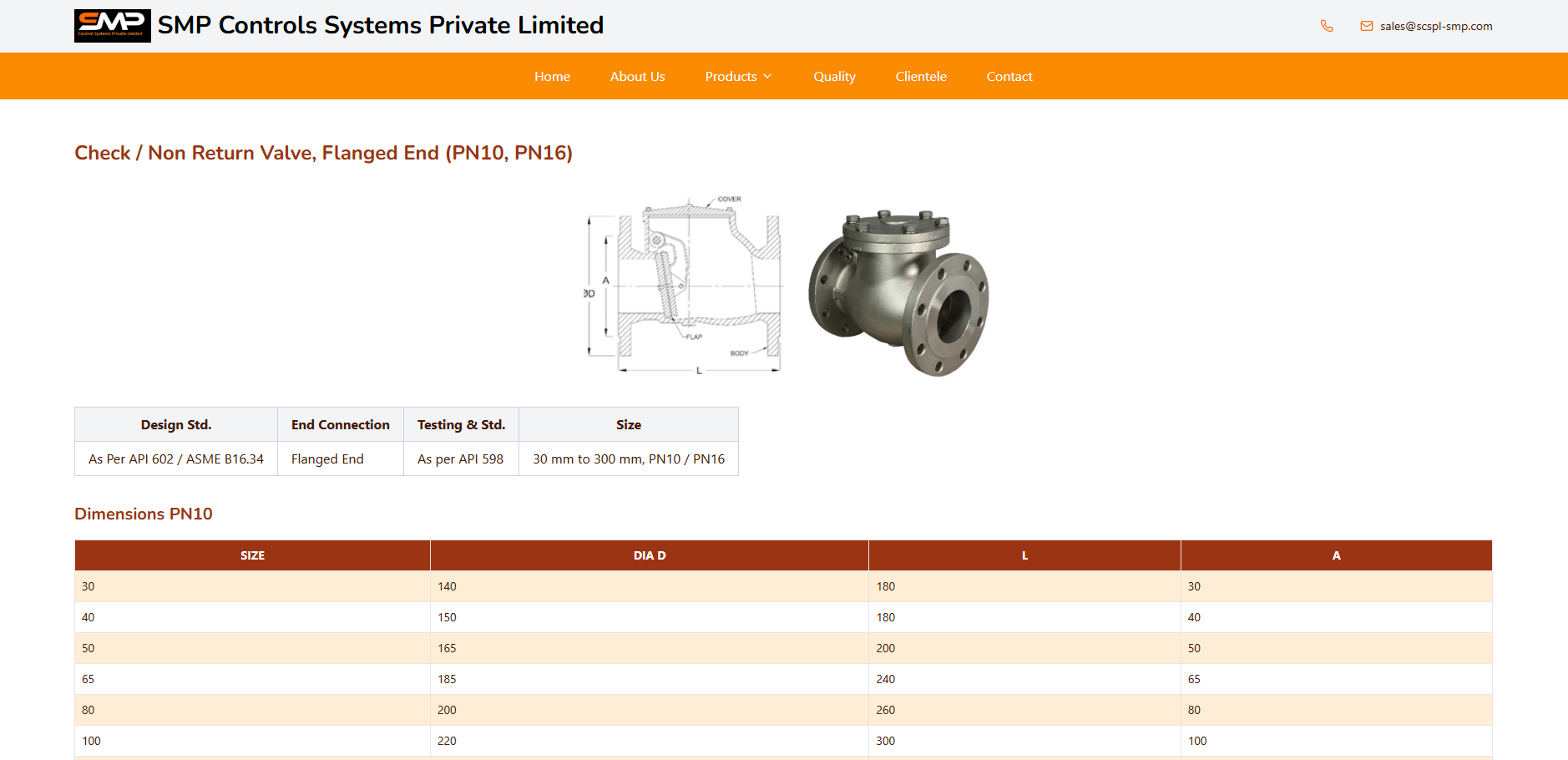Click the DIA D column header

click(x=649, y=555)
